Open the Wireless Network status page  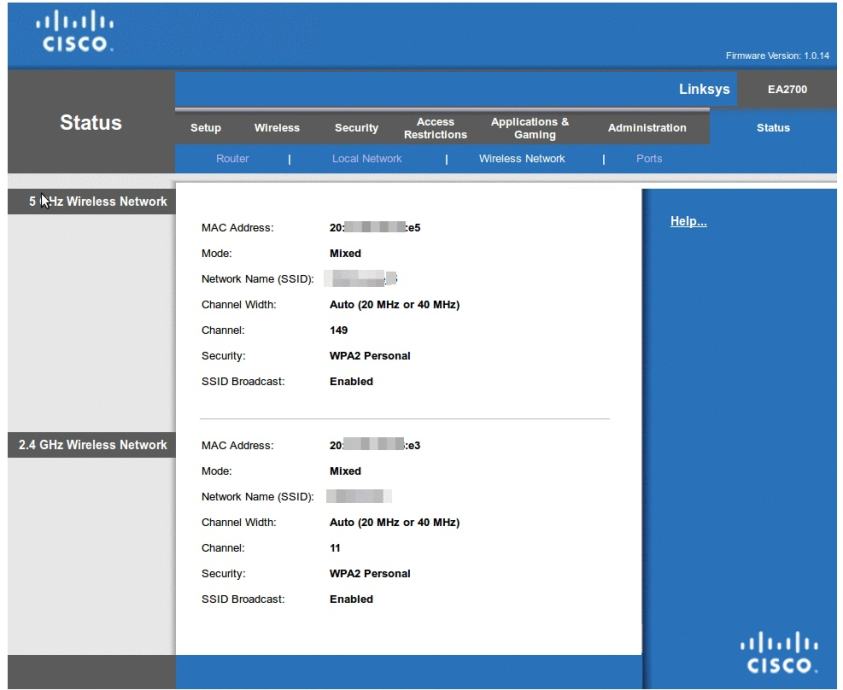point(524,157)
